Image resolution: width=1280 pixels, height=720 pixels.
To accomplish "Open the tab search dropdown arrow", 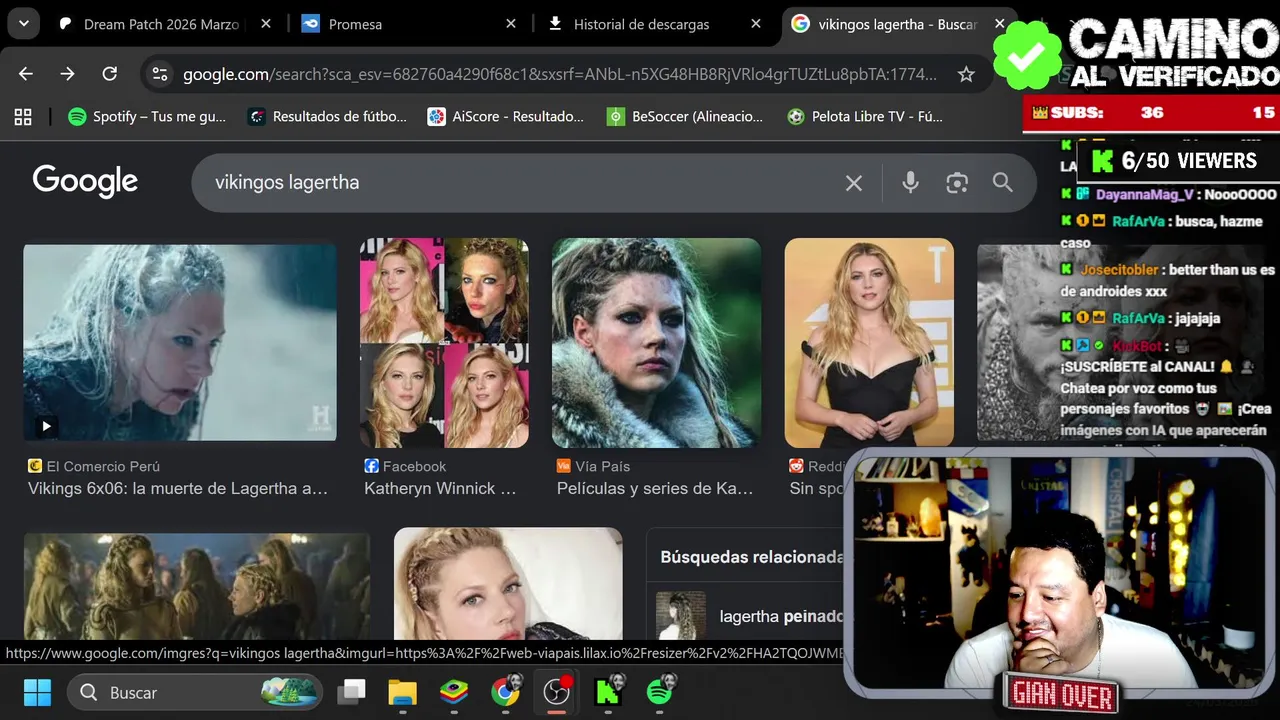I will point(23,24).
